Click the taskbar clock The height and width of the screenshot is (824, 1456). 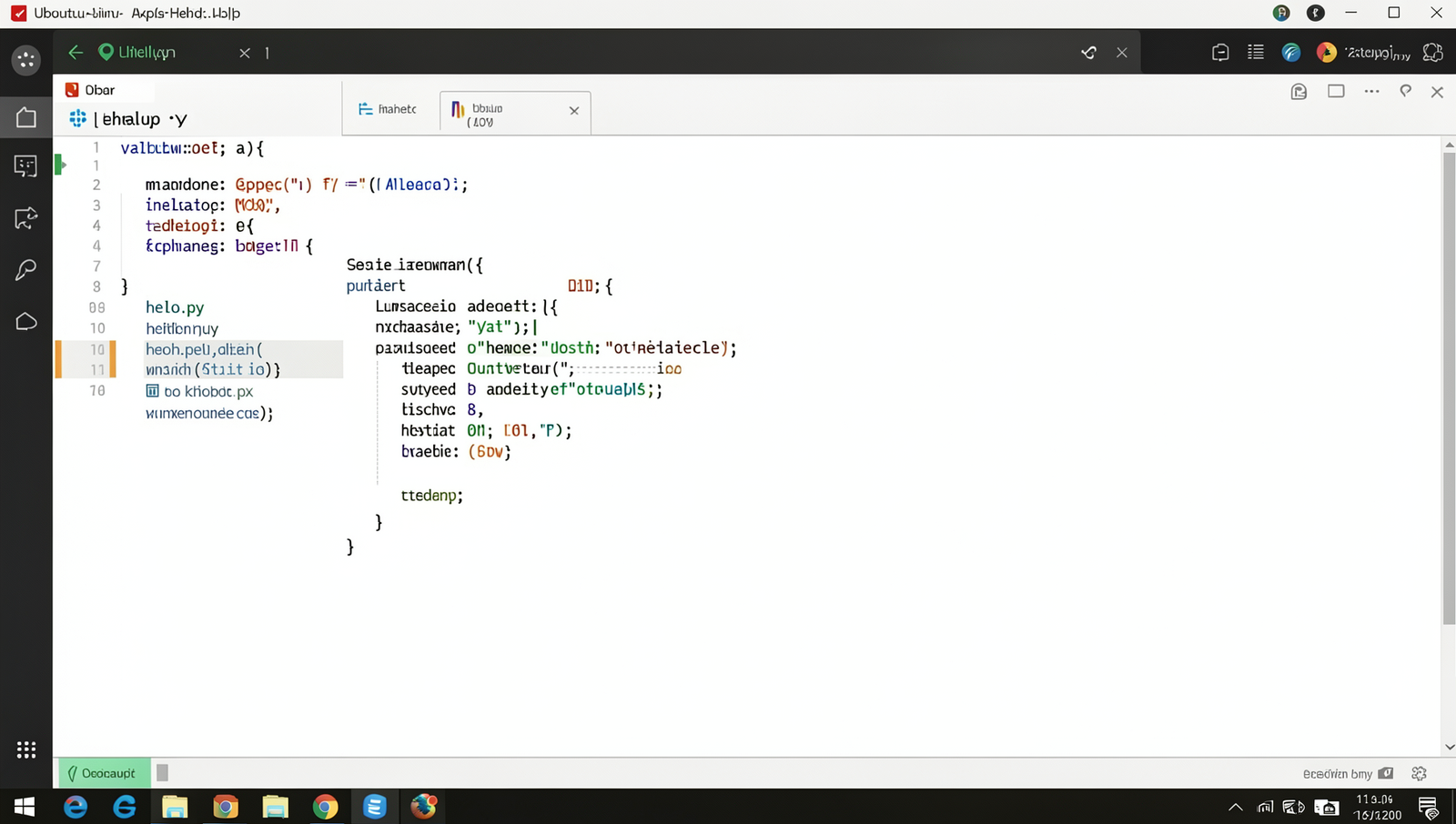coord(1377,807)
